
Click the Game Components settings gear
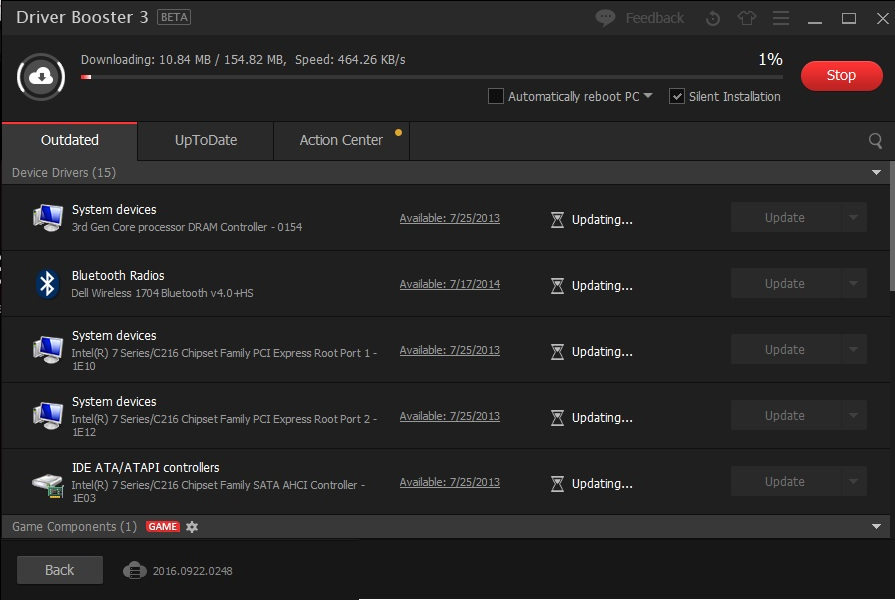click(x=192, y=527)
